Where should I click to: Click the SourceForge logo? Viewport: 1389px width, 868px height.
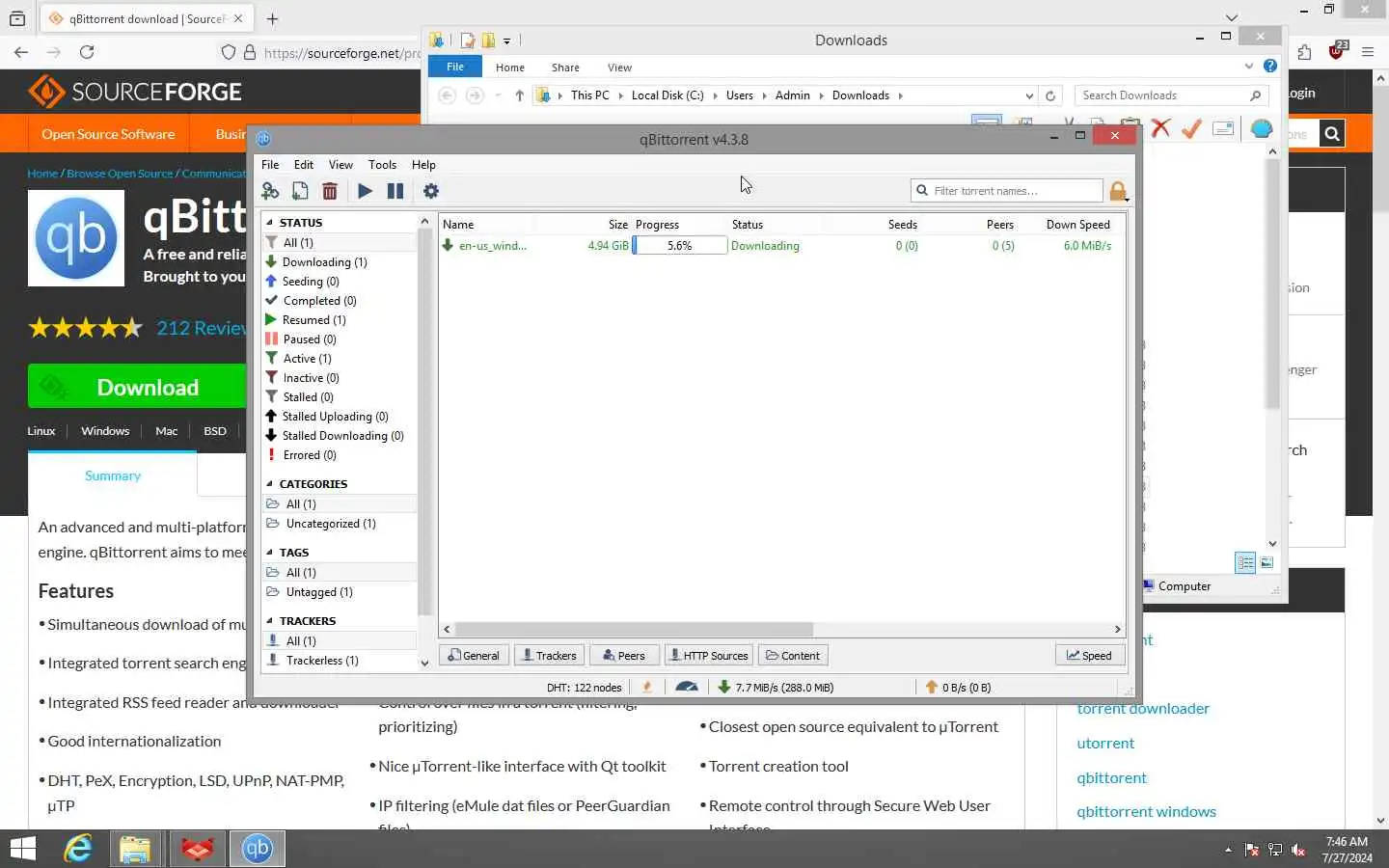click(x=135, y=92)
